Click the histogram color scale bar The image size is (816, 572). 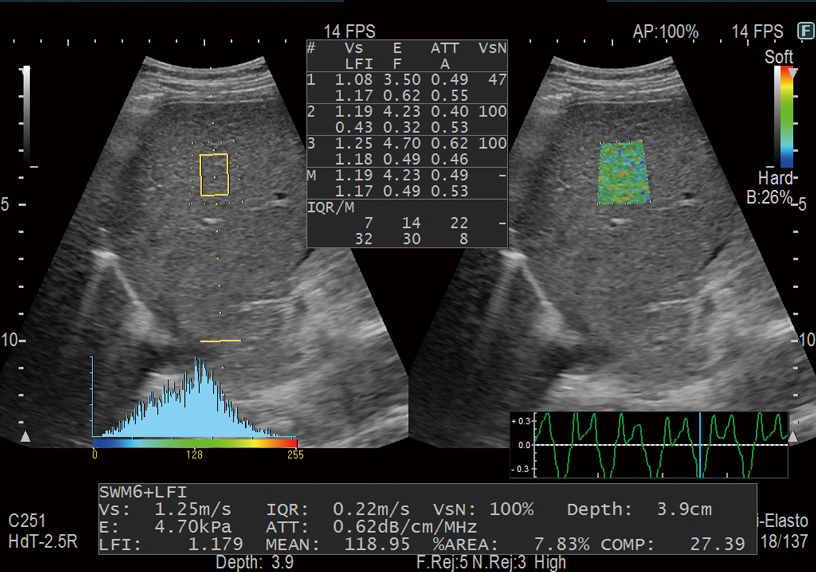(195, 441)
